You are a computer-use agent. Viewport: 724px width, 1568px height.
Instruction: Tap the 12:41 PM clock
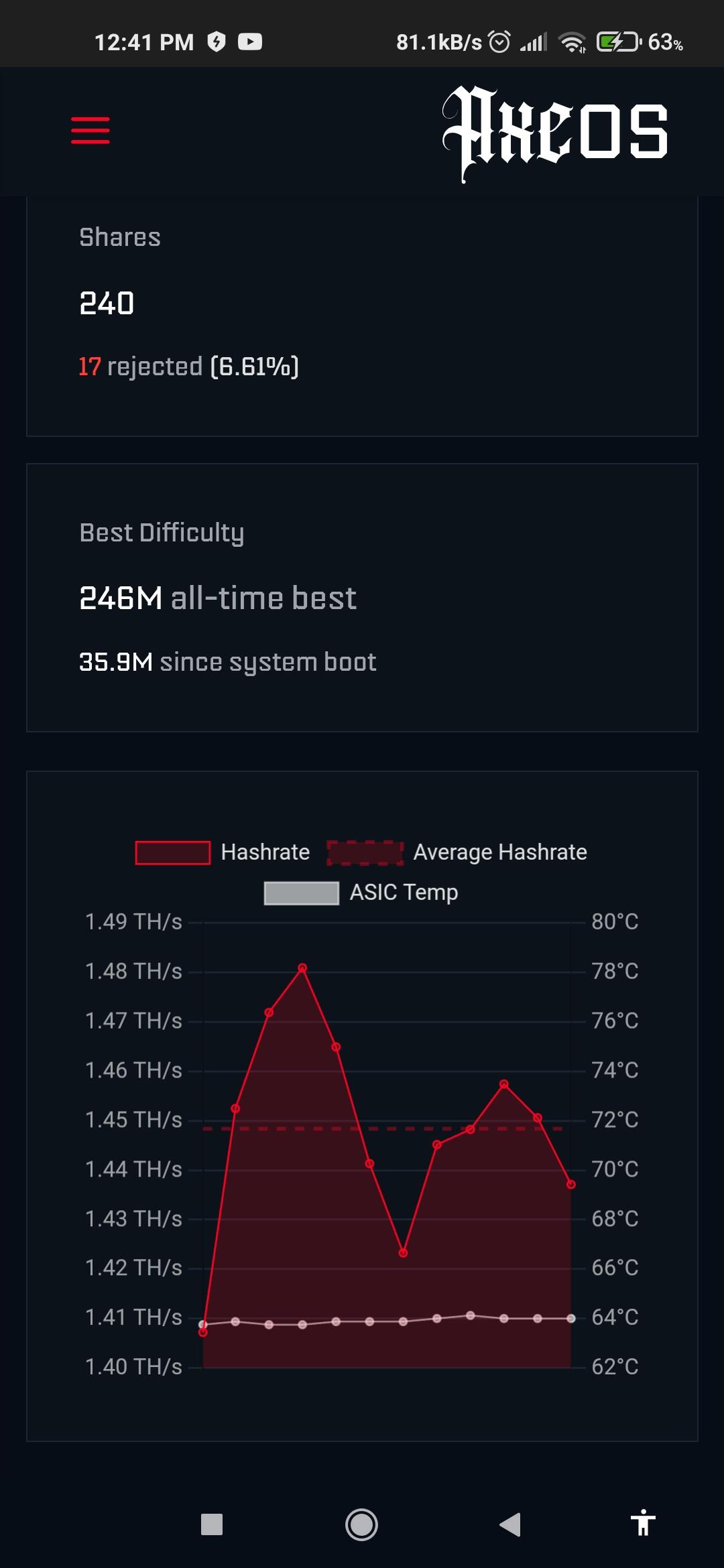(144, 42)
